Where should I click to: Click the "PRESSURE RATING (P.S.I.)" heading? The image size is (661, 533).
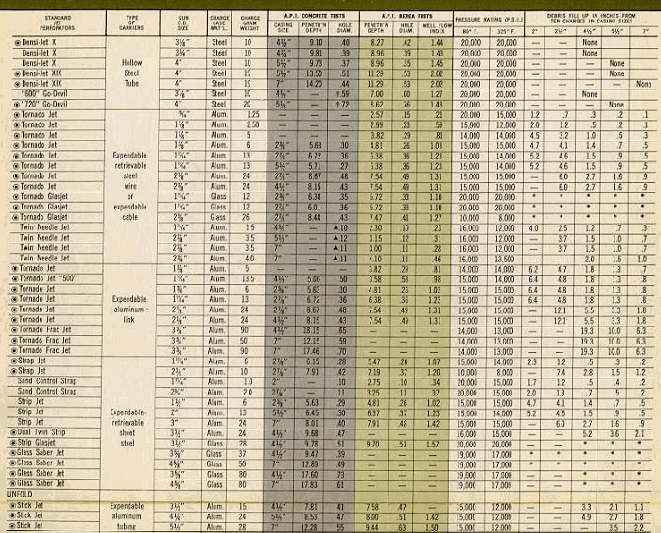[489, 20]
